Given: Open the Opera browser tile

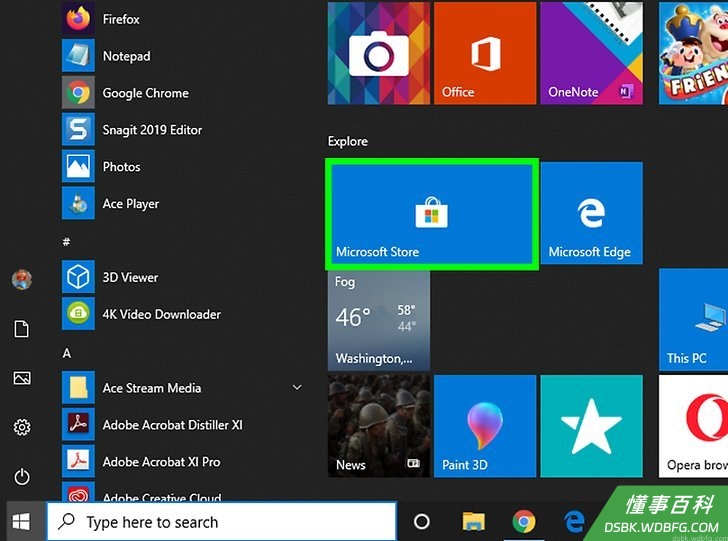Looking at the screenshot, I should 693,426.
